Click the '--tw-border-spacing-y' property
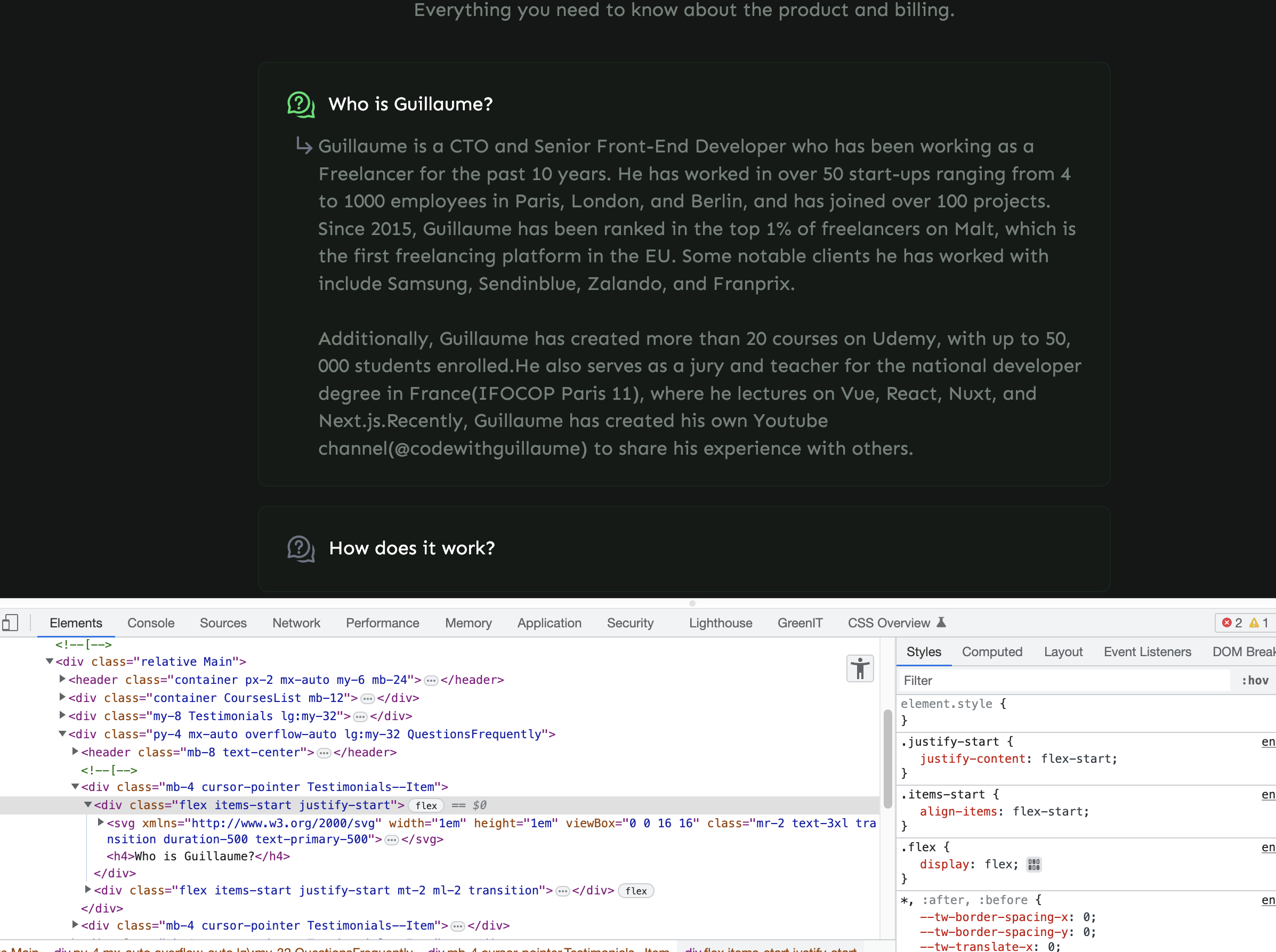 pyautogui.click(x=997, y=932)
